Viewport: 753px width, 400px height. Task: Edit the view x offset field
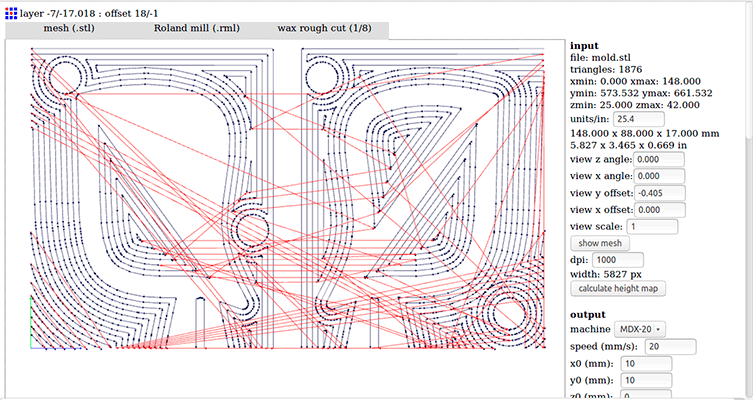660,210
